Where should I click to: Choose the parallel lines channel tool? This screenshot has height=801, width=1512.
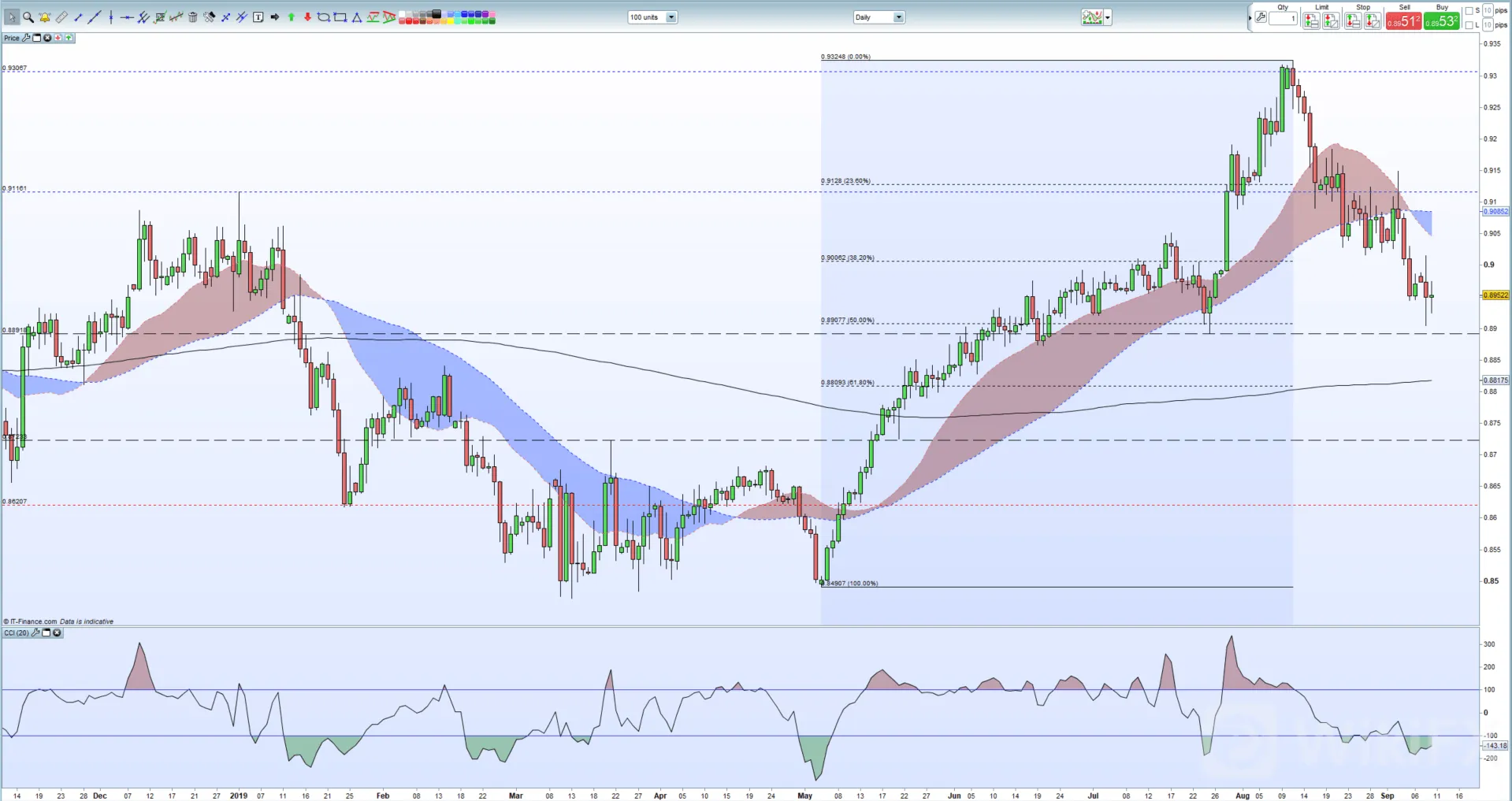point(143,17)
